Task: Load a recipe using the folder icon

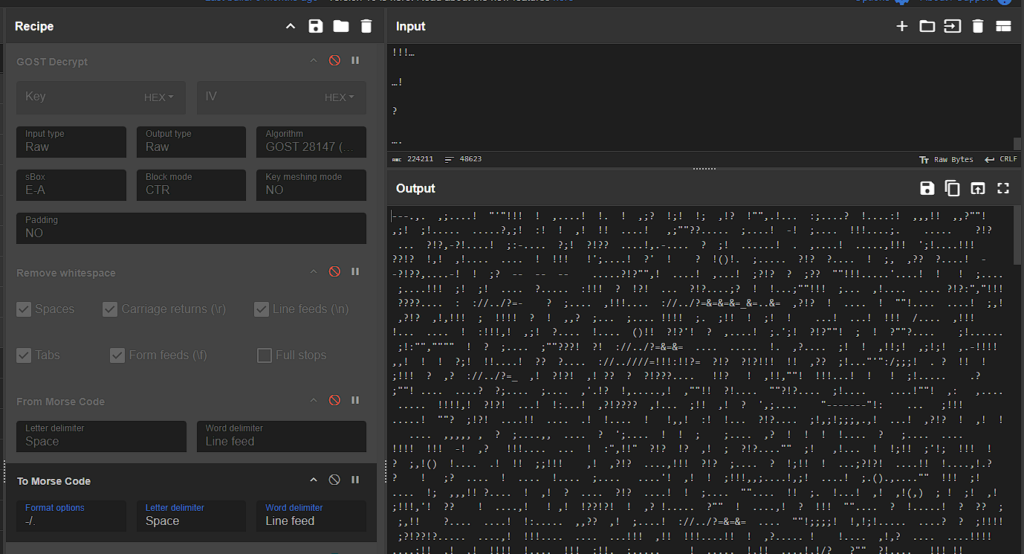Action: click(x=341, y=26)
